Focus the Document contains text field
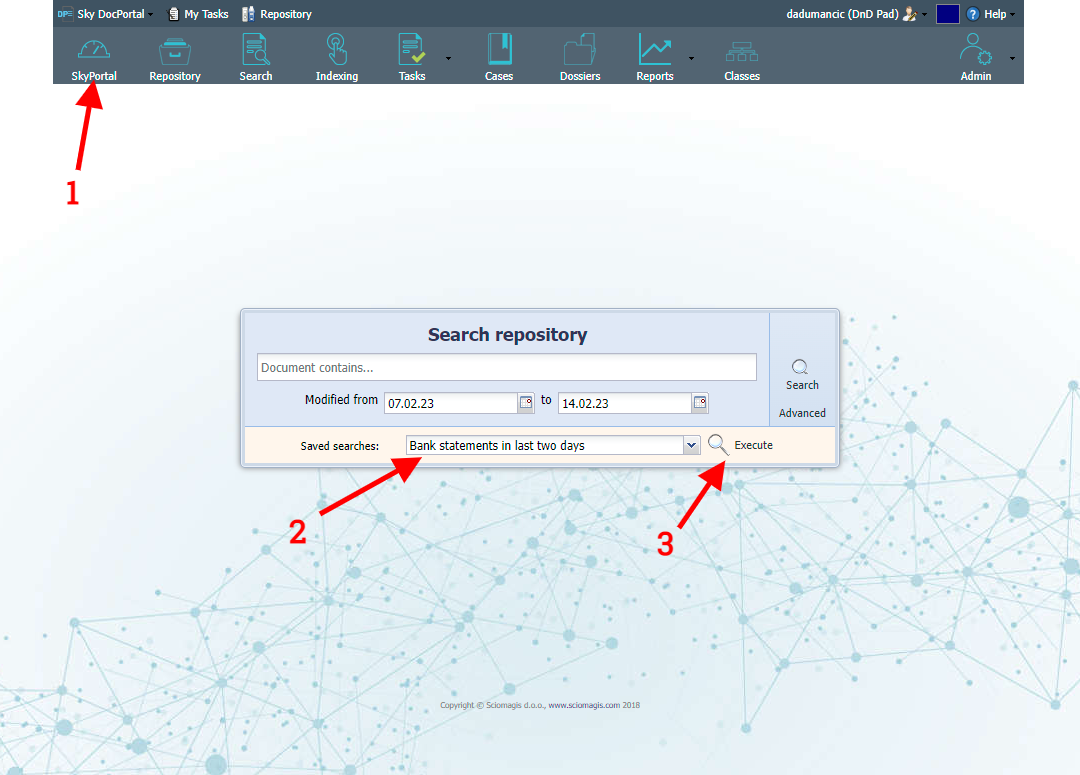 tap(507, 367)
